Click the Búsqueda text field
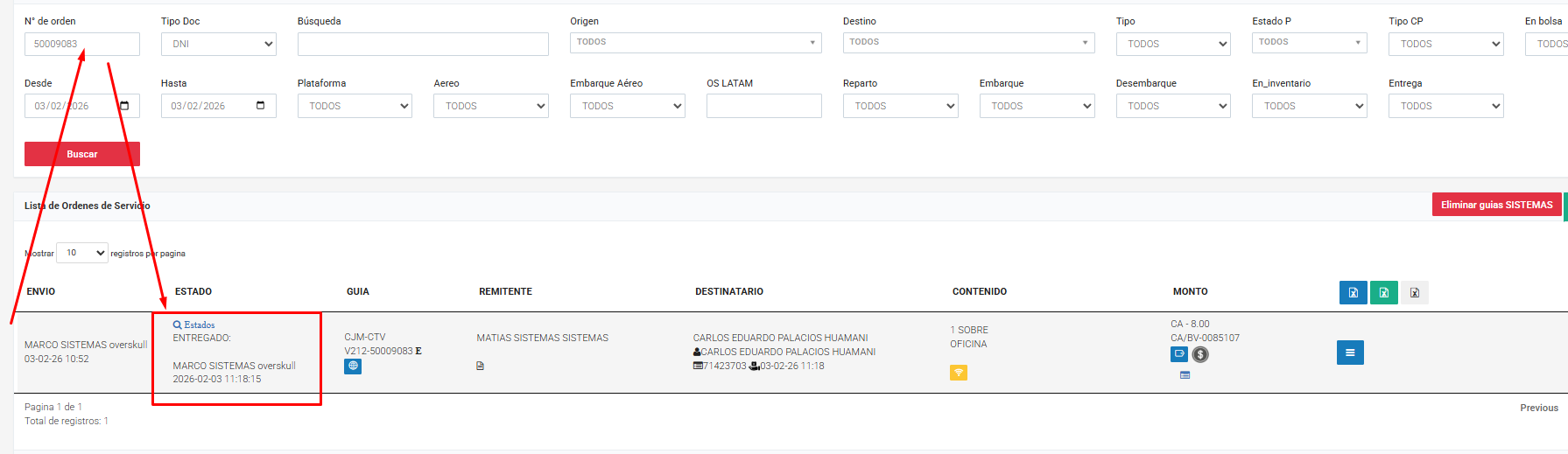Screen dimensions: 1568x454 [422, 44]
